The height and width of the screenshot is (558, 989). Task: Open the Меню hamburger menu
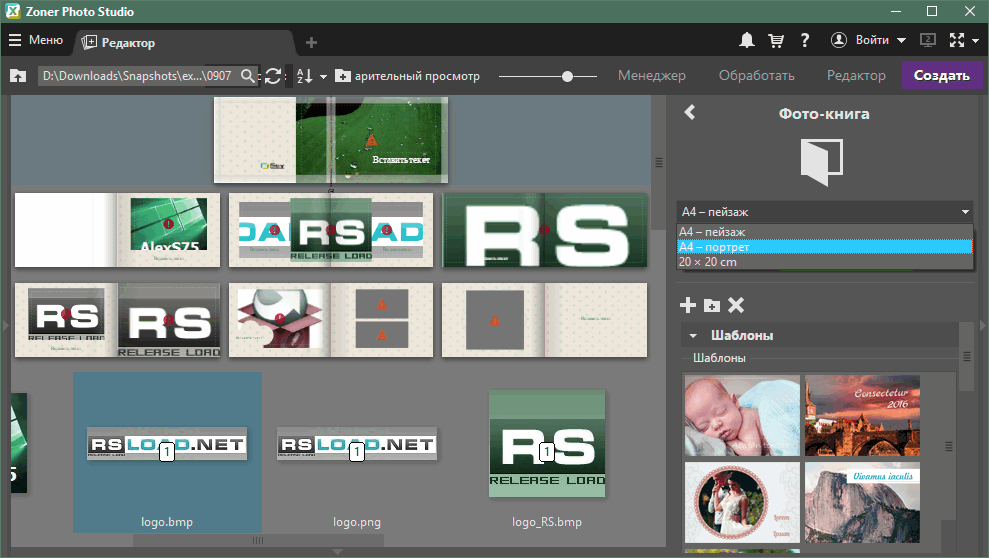pos(35,40)
